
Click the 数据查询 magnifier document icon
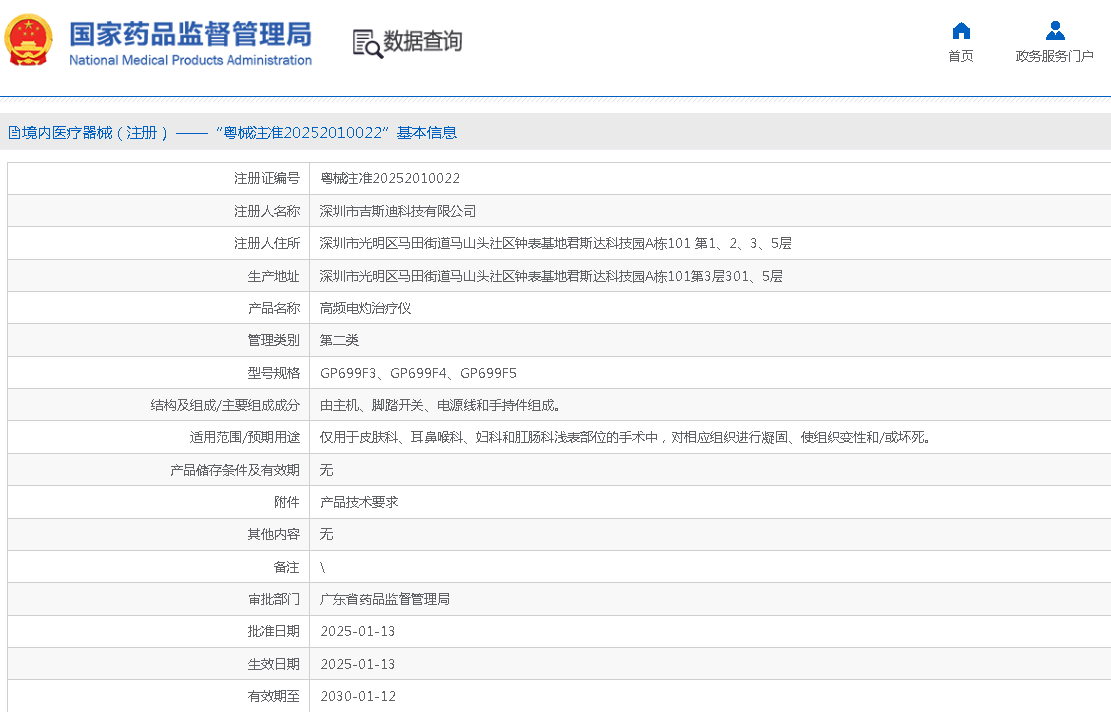(367, 43)
